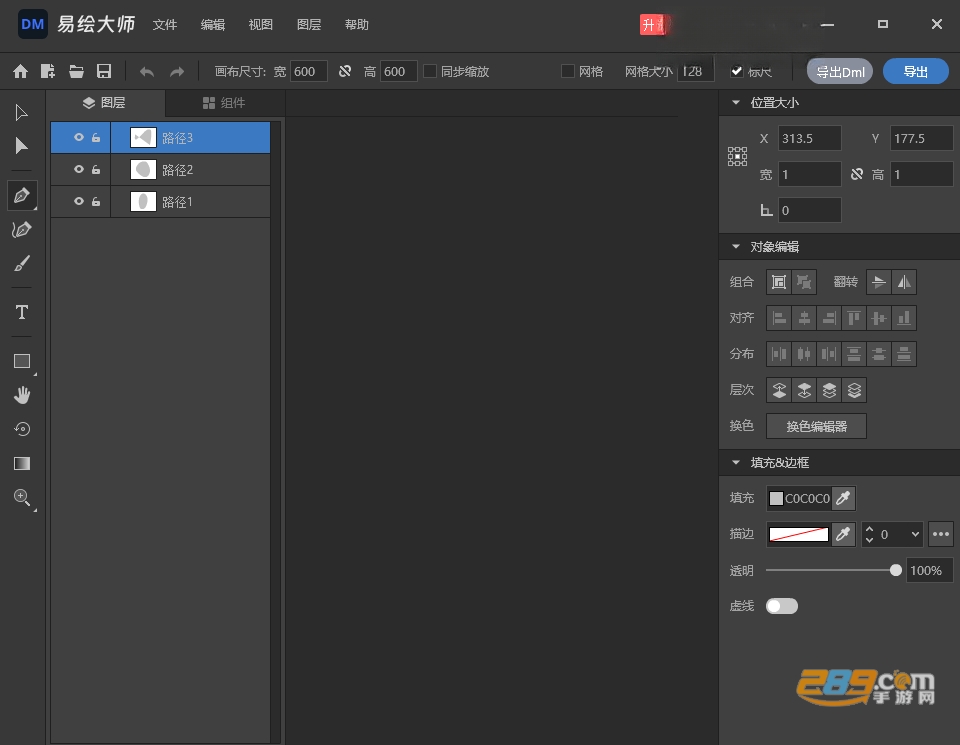Screen dimensions: 960x745
Task: Save file with the floppy disk icon
Action: point(104,71)
